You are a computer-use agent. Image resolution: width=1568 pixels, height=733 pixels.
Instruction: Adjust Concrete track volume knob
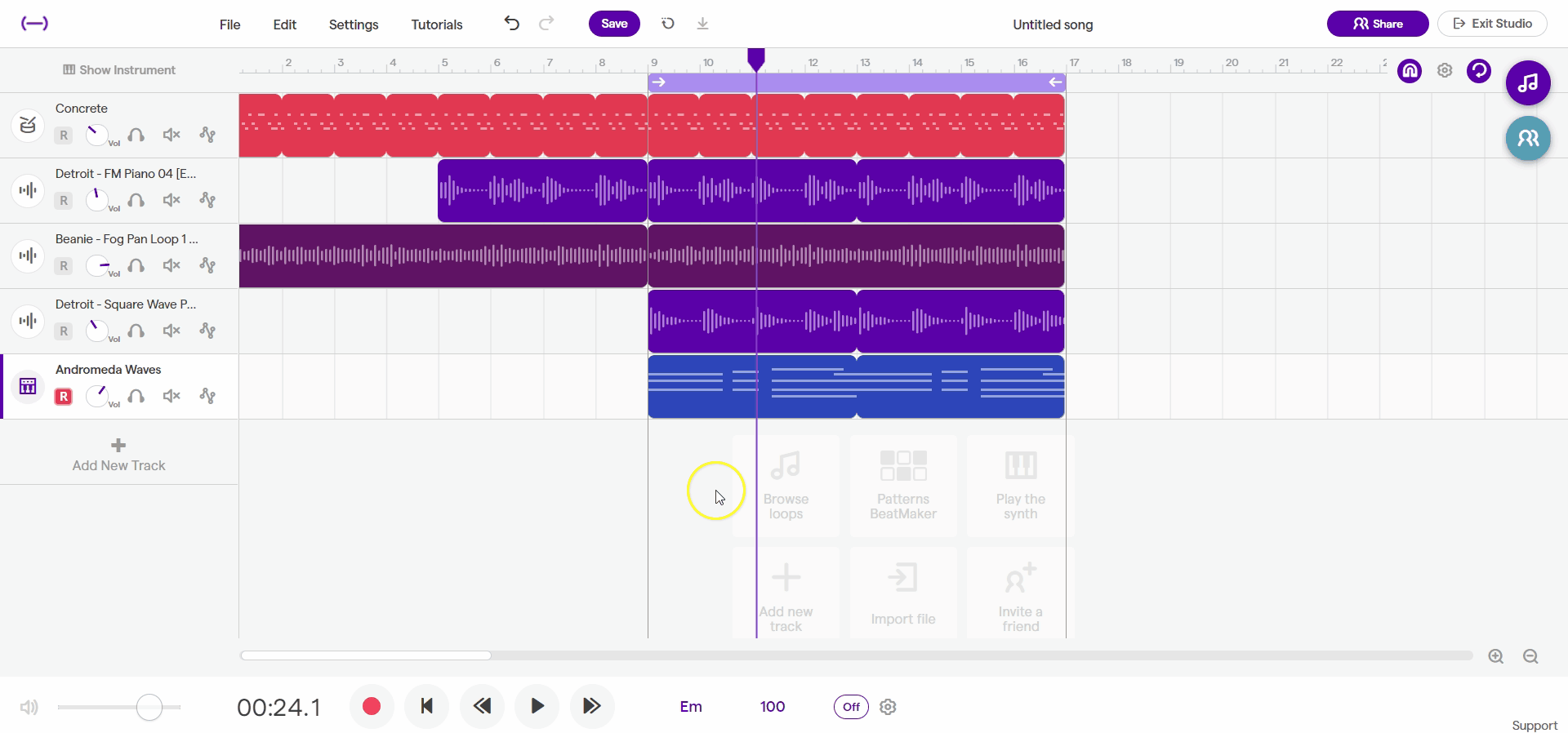tap(97, 135)
